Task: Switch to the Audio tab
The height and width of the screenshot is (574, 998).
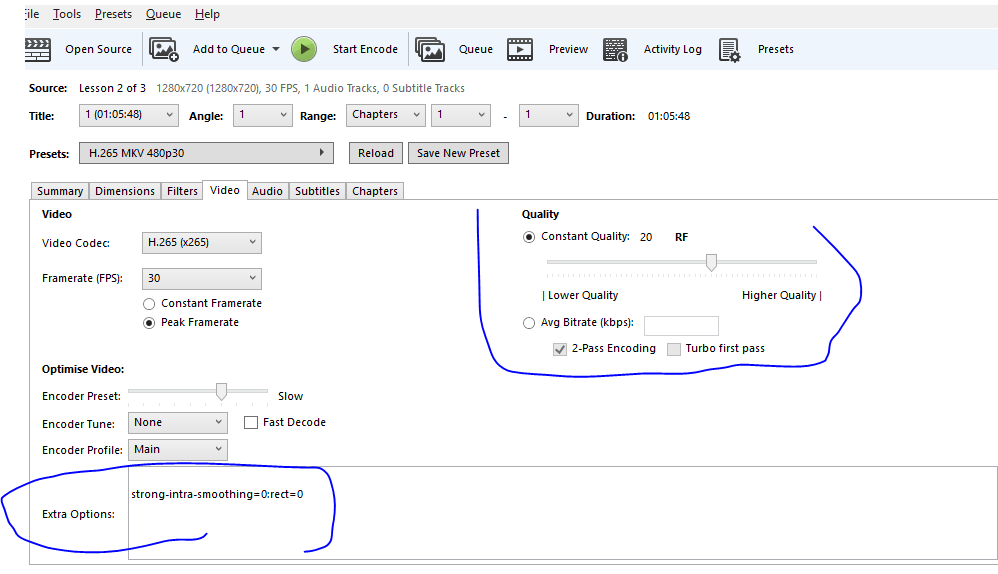Action: click(267, 191)
